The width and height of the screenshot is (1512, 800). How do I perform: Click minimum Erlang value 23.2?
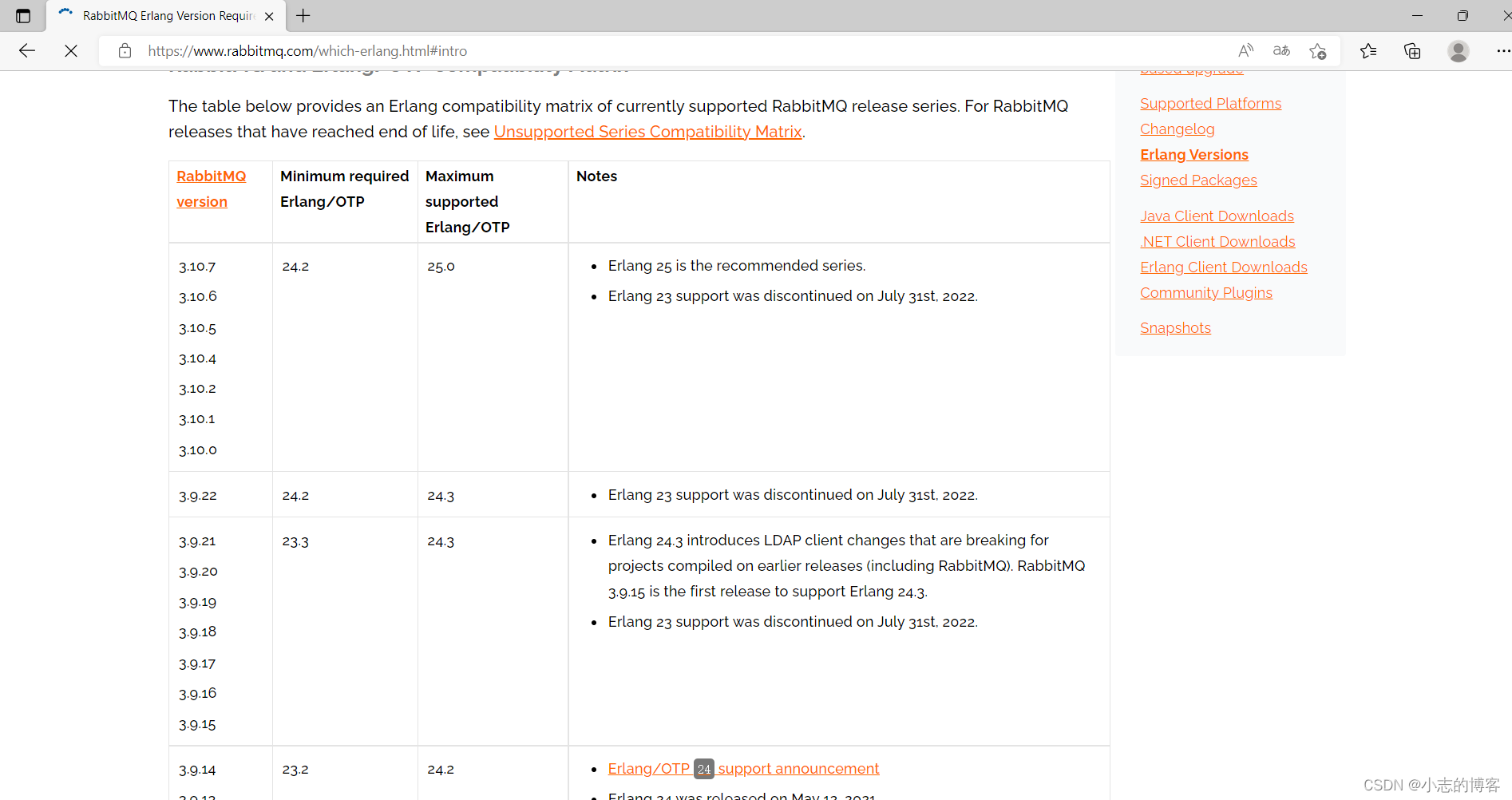[295, 770]
